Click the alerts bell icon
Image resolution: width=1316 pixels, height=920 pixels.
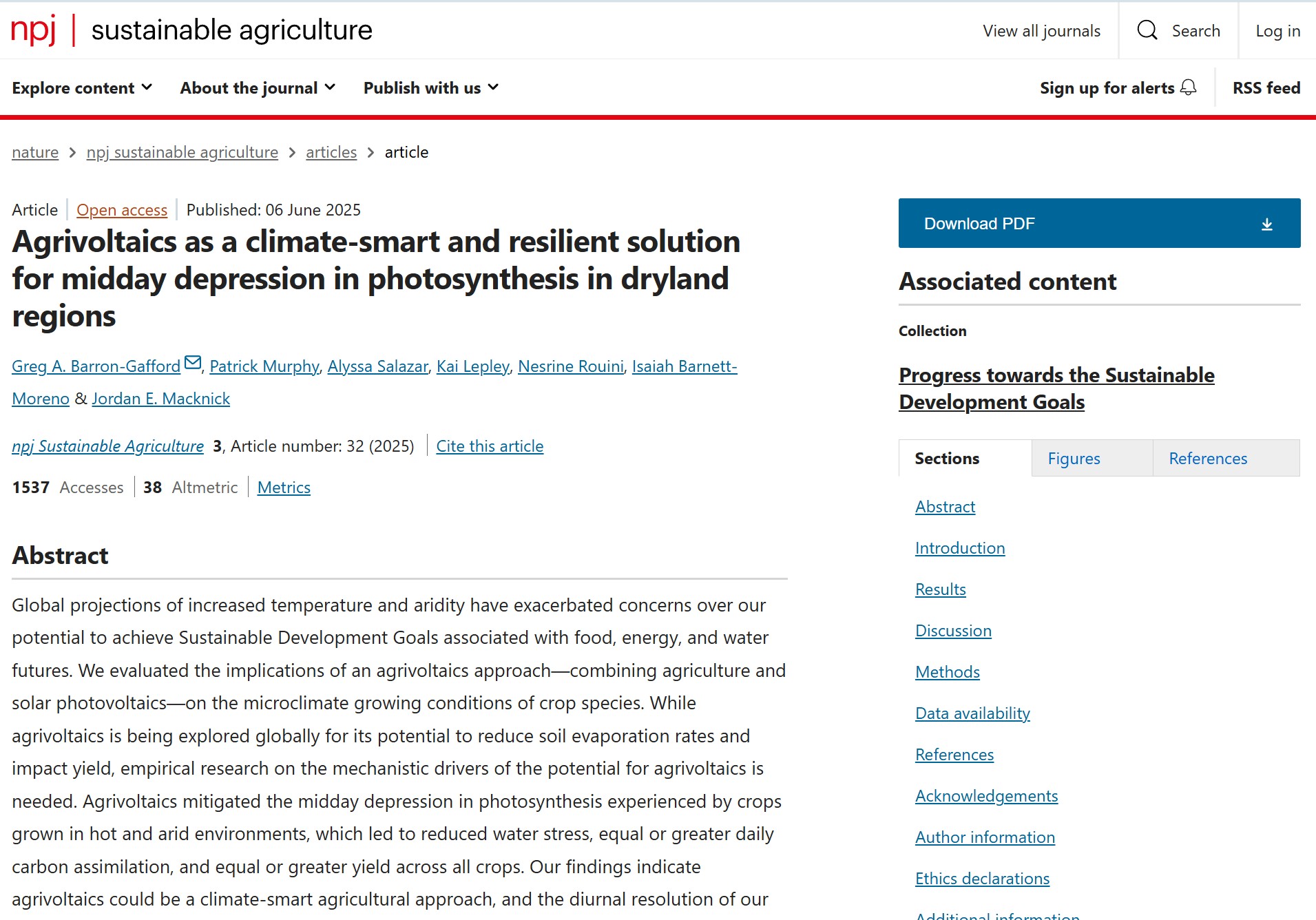coord(1189,87)
